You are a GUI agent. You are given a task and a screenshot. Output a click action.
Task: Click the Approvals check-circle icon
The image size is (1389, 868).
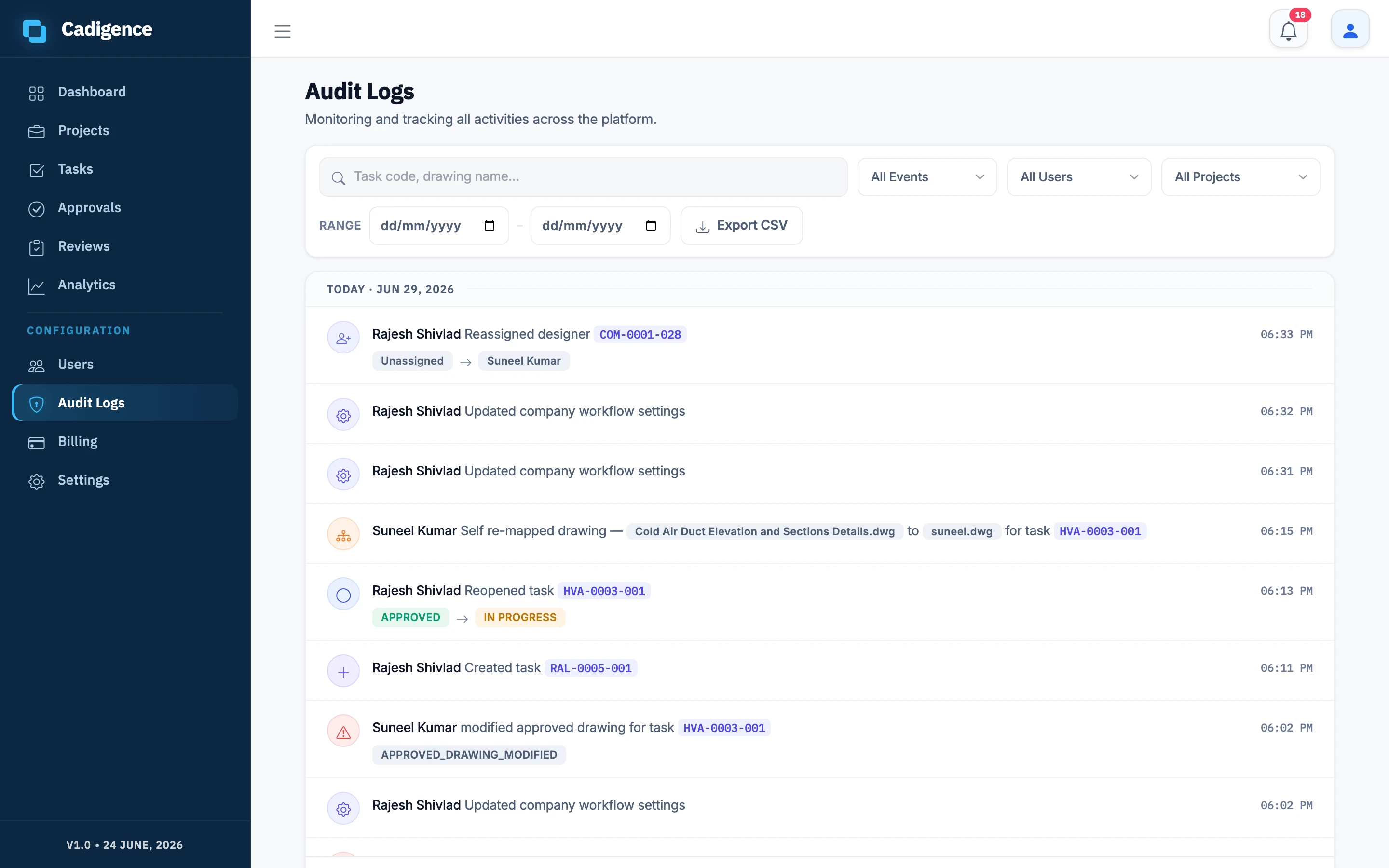click(x=37, y=209)
